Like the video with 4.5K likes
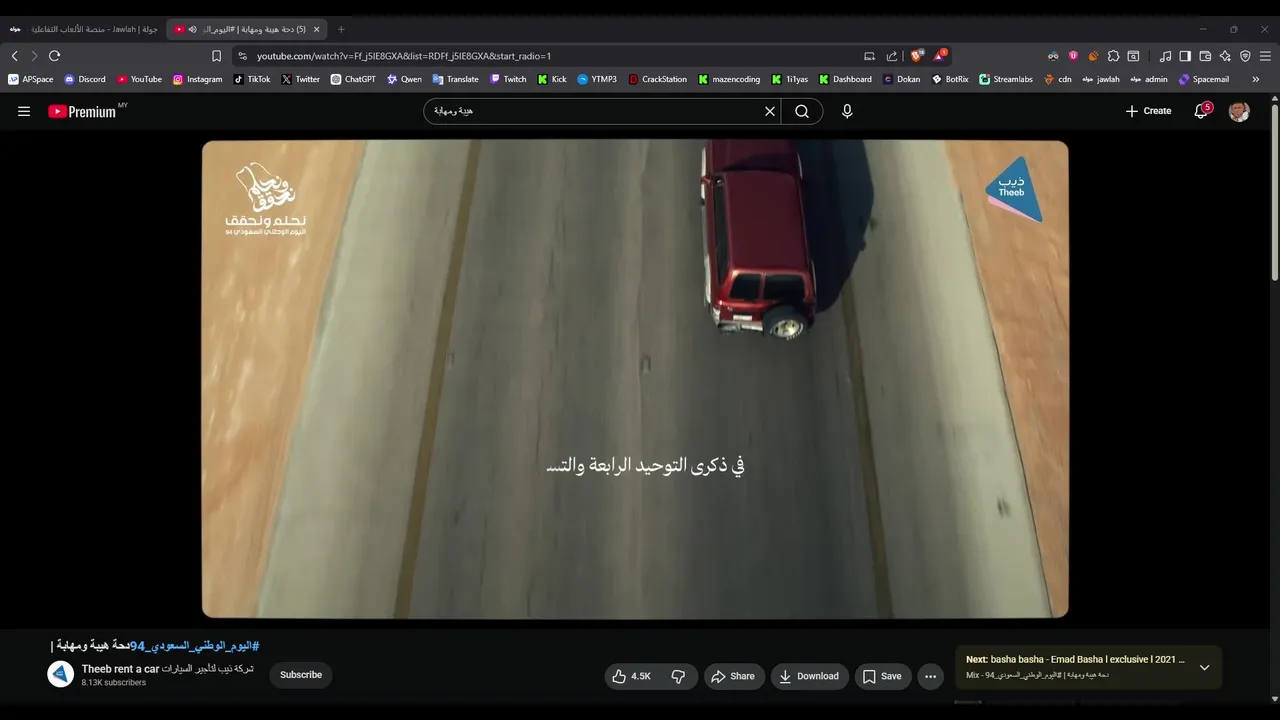Image resolution: width=1280 pixels, height=720 pixels. 631,676
